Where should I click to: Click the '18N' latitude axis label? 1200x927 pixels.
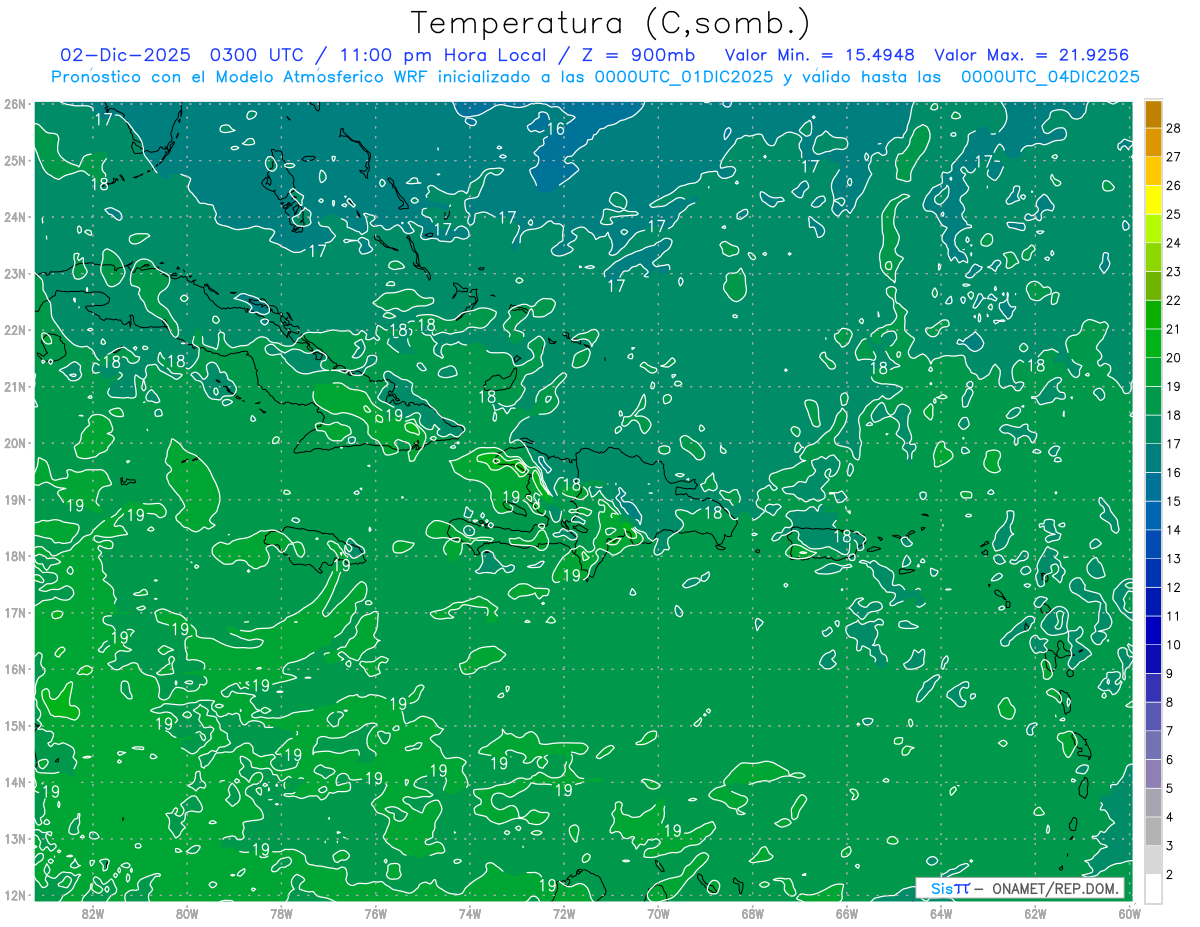tap(15, 556)
